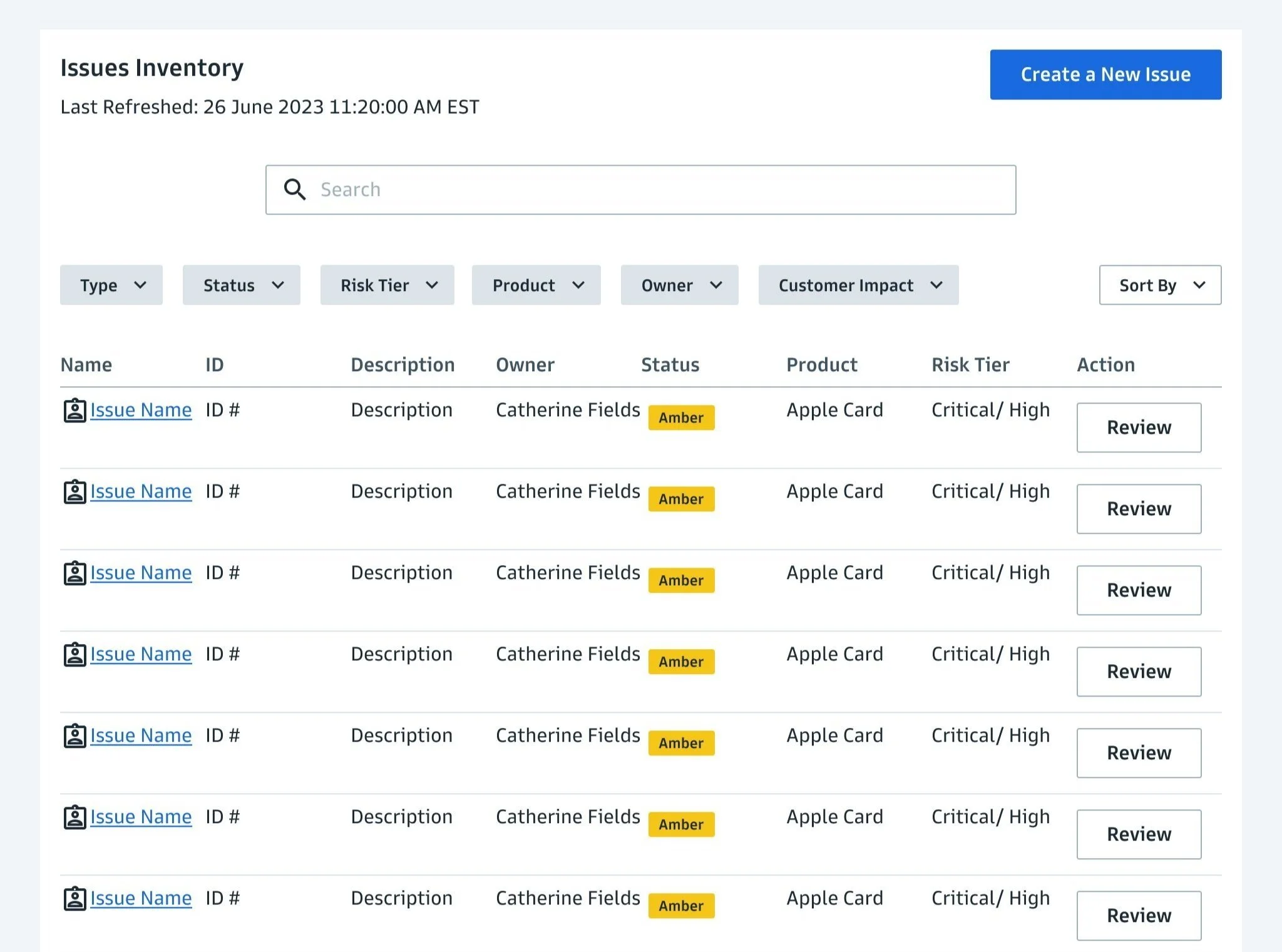Click the Status column header in the table
1282x952 pixels.
[670, 365]
